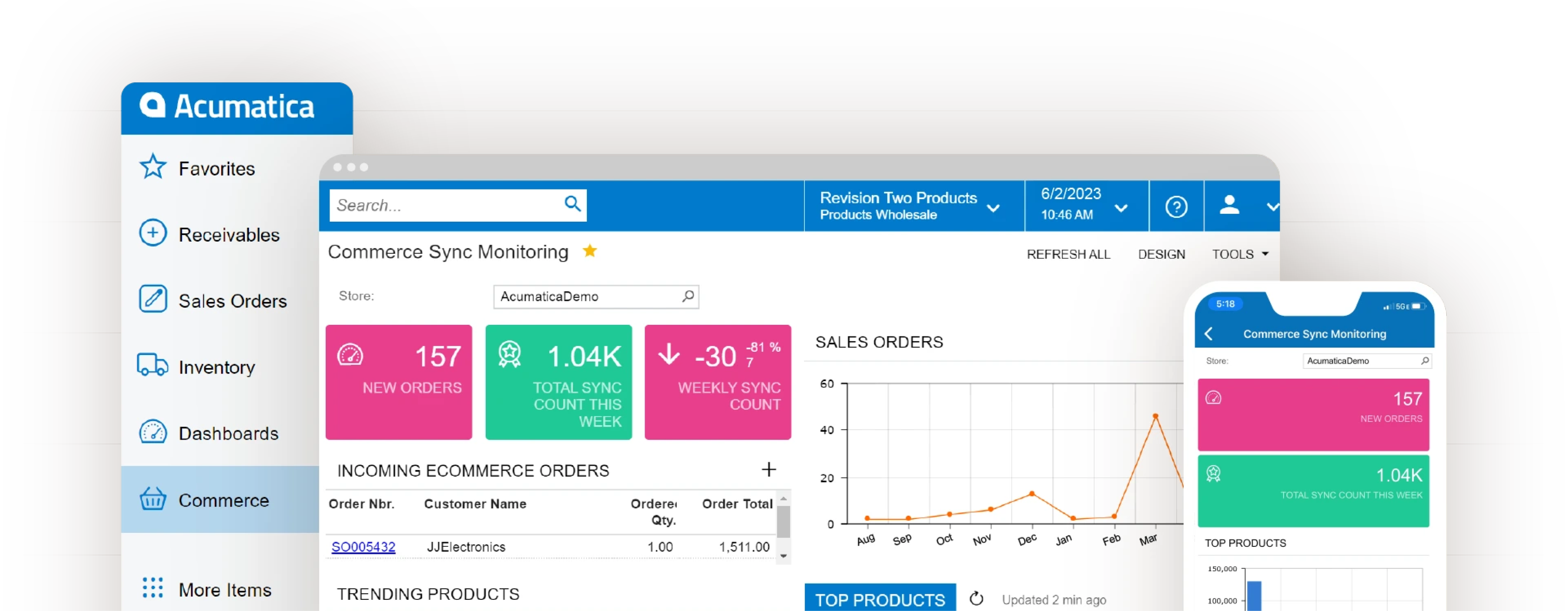Select the Favorites star icon in the sidebar

(x=153, y=167)
